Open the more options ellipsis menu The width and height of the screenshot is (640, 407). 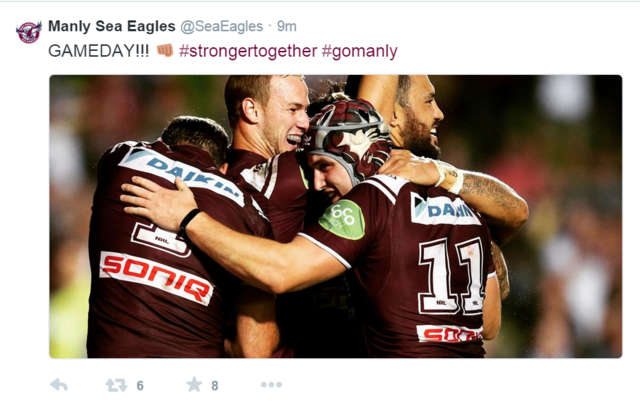coord(271,385)
